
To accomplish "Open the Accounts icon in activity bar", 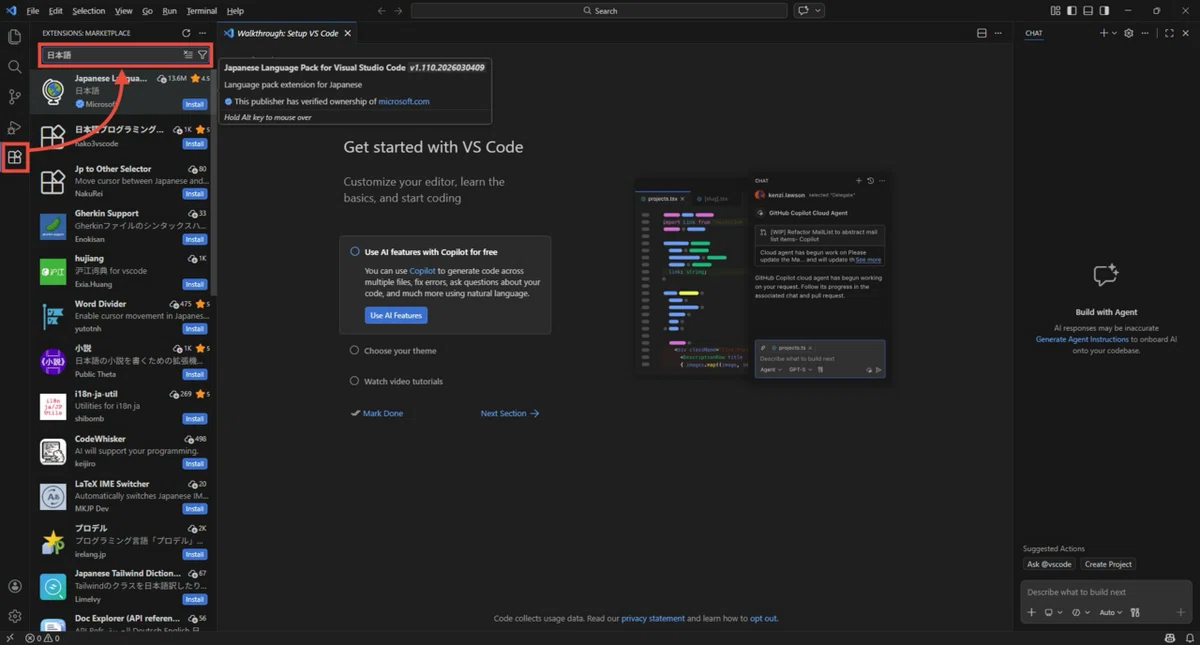I will pyautogui.click(x=14, y=587).
